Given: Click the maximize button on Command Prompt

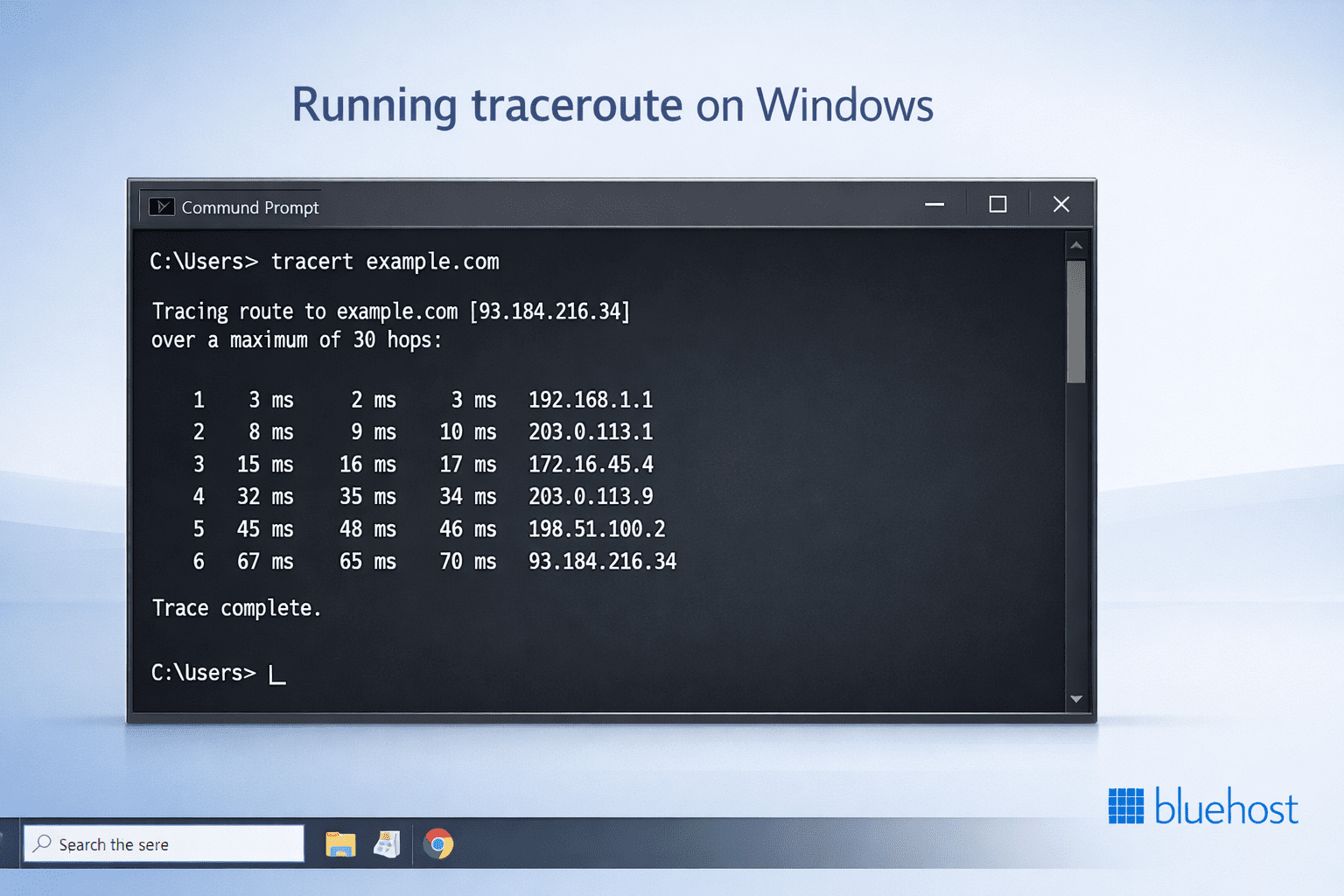Looking at the screenshot, I should 997,204.
